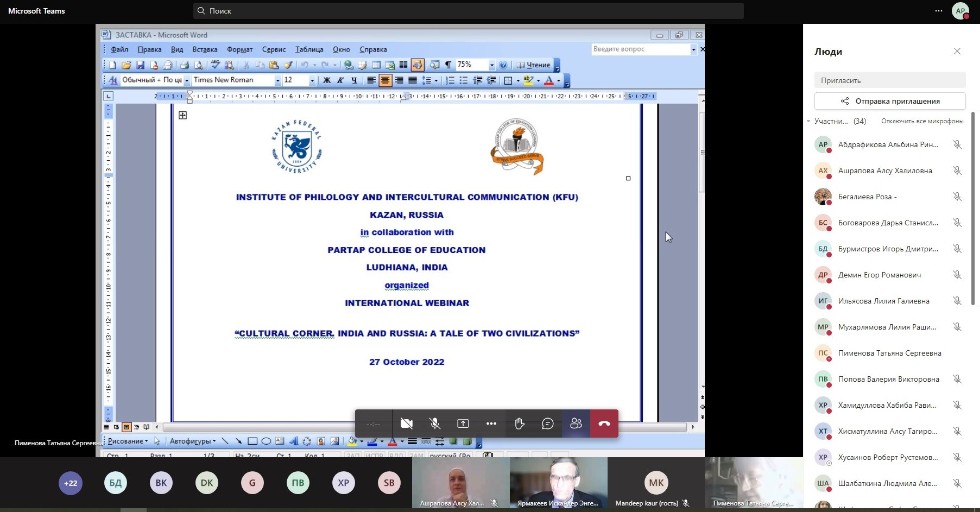Open the meeting chat
This screenshot has height=512, width=980.
(x=548, y=424)
